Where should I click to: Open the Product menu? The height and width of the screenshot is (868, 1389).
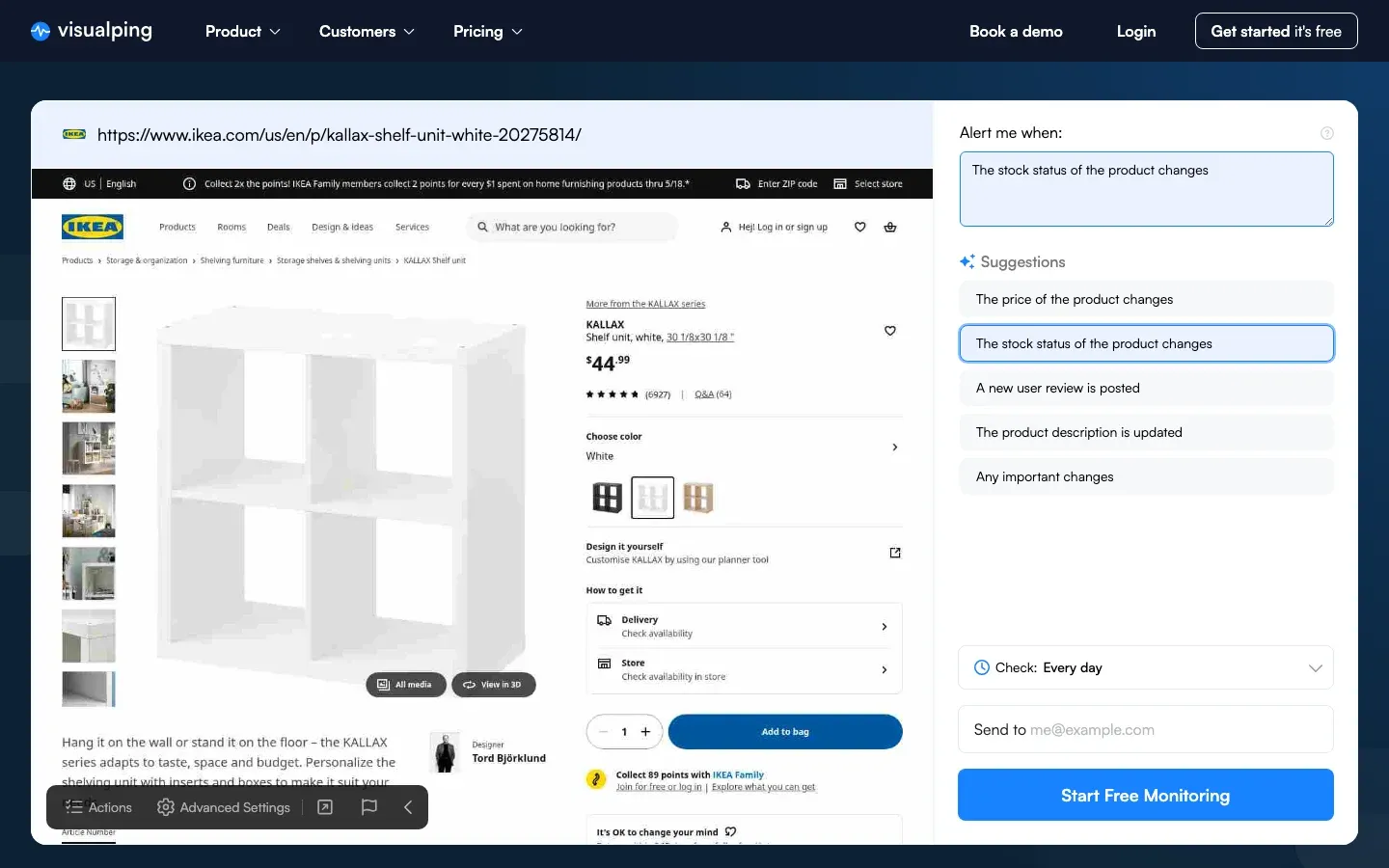[243, 32]
